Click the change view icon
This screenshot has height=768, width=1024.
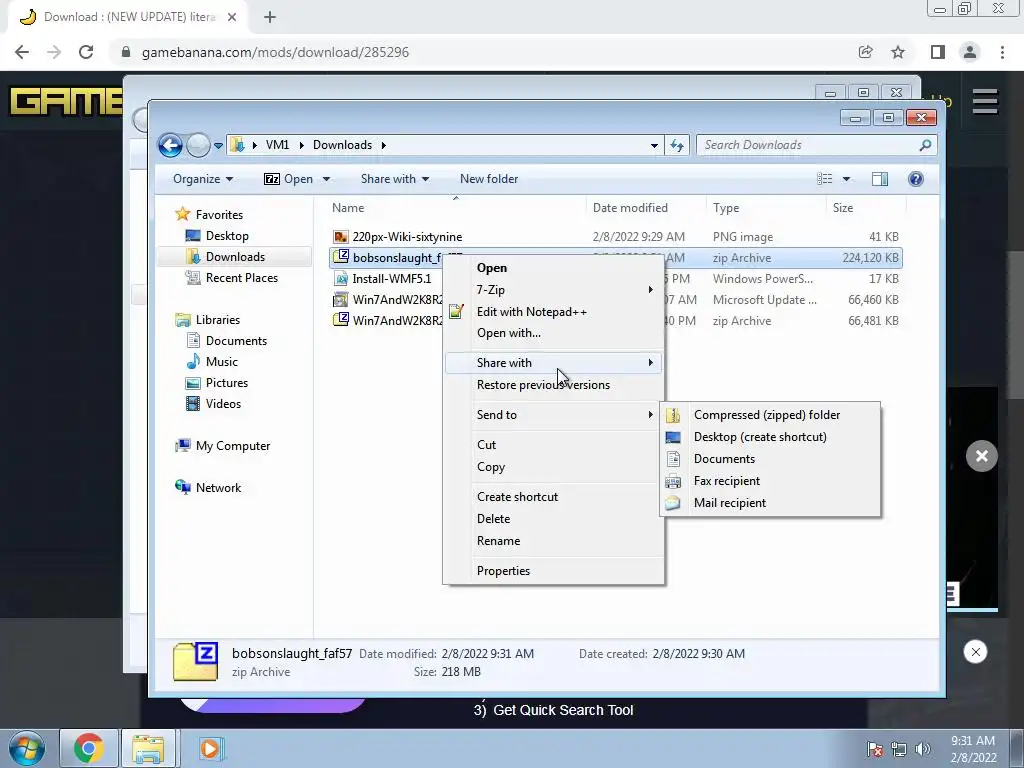(825, 179)
